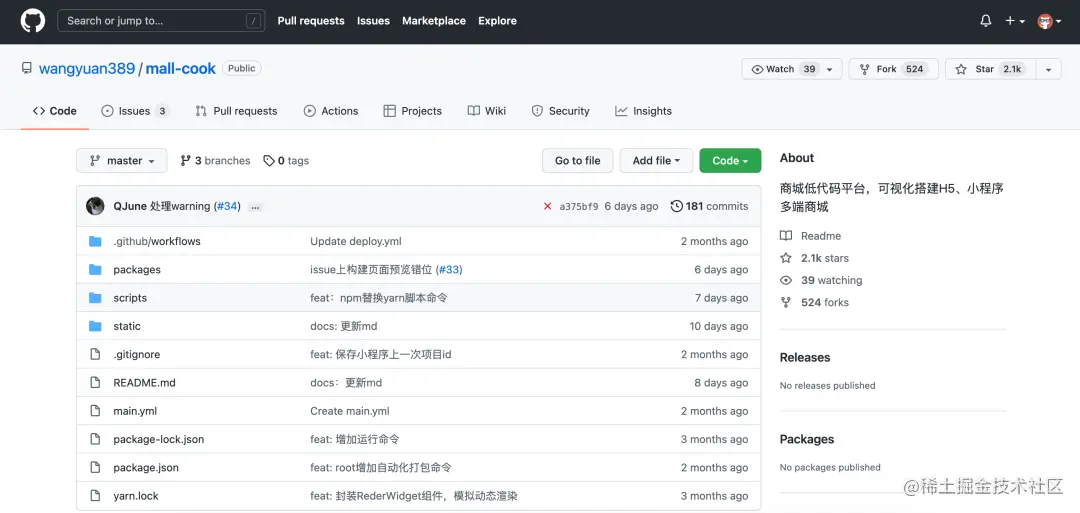The width and height of the screenshot is (1080, 513).
Task: Open the static folder
Action: coord(127,326)
